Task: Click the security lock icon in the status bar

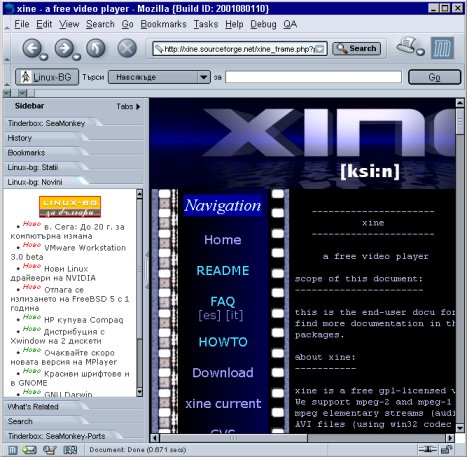Action: pos(447,450)
